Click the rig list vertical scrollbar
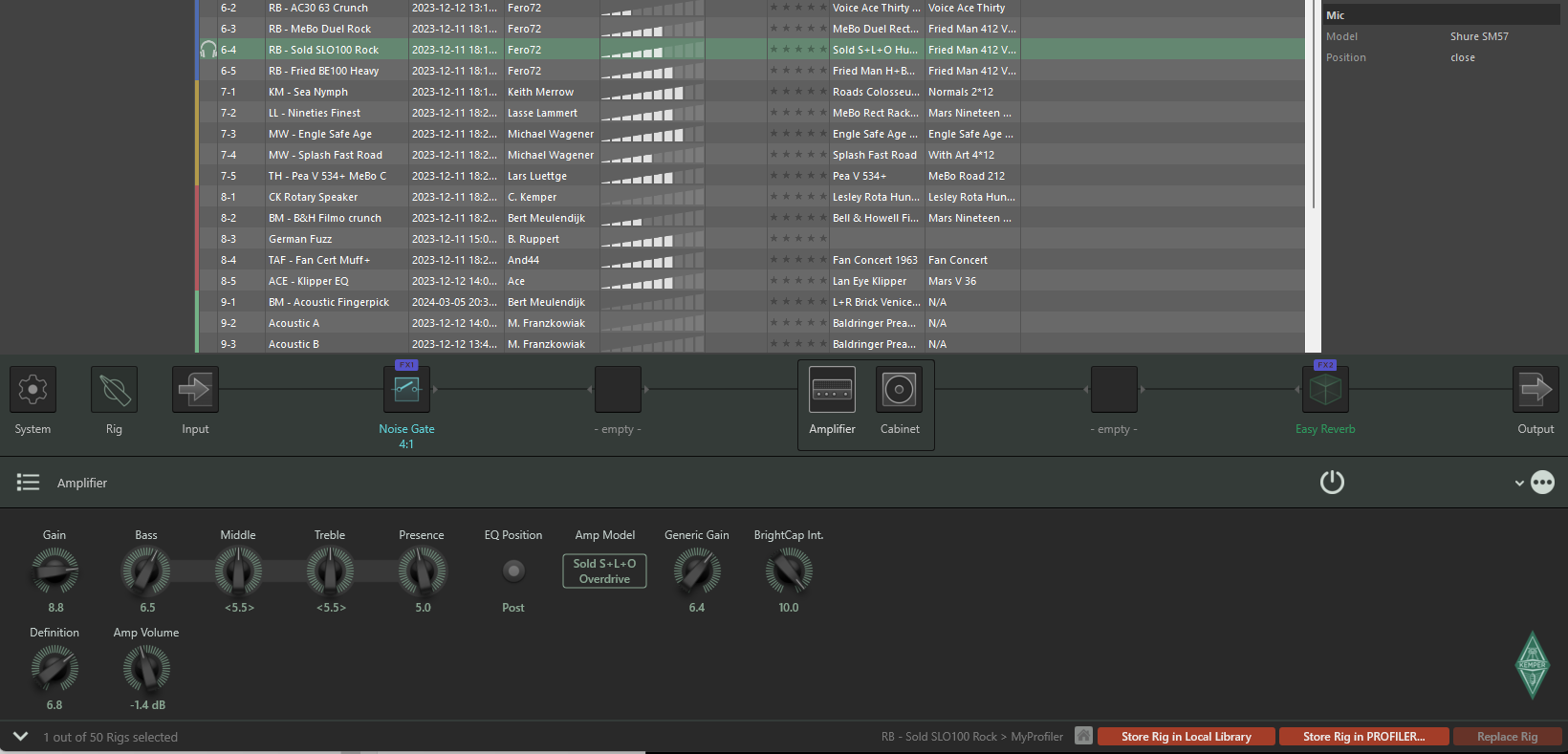Viewport: 1568px width, 754px height. tap(1314, 105)
